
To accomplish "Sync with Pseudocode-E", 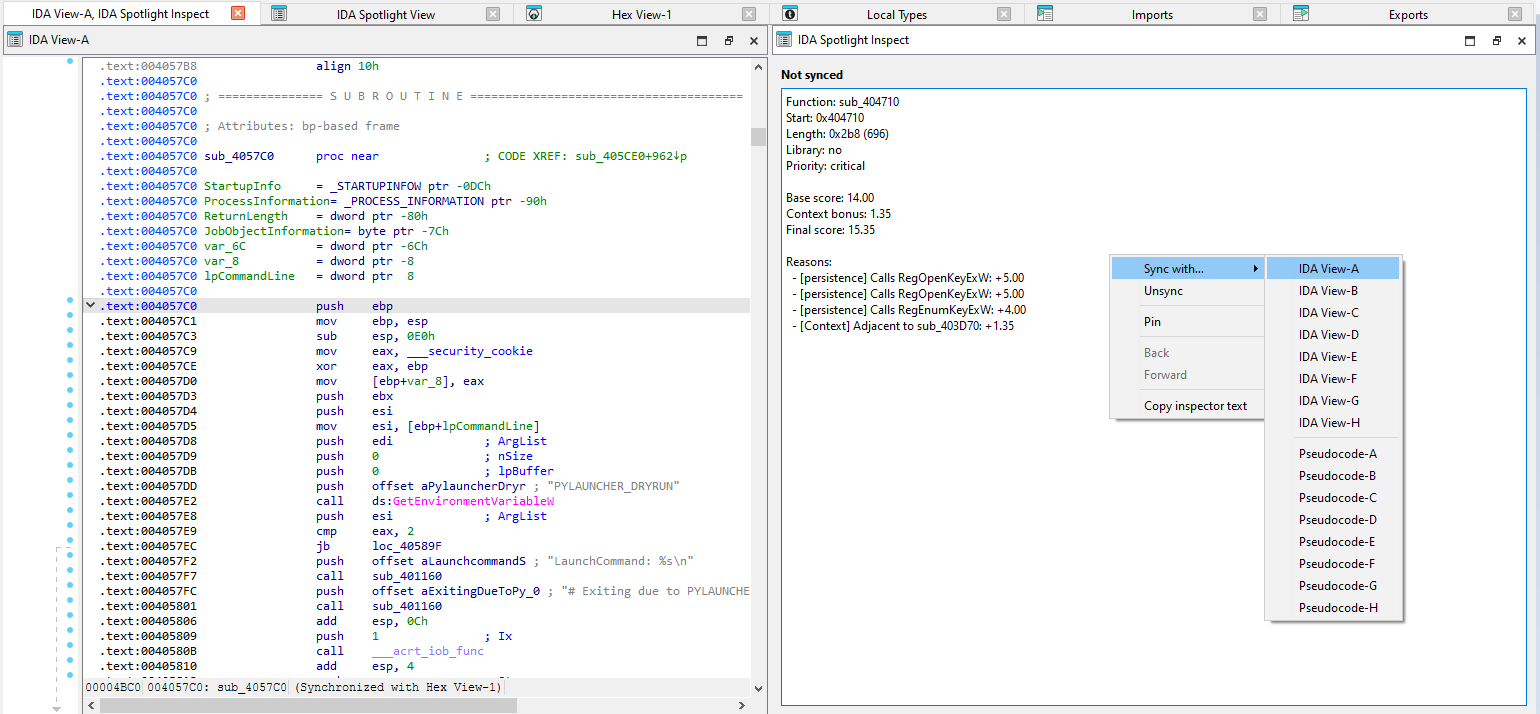I will (x=1333, y=542).
